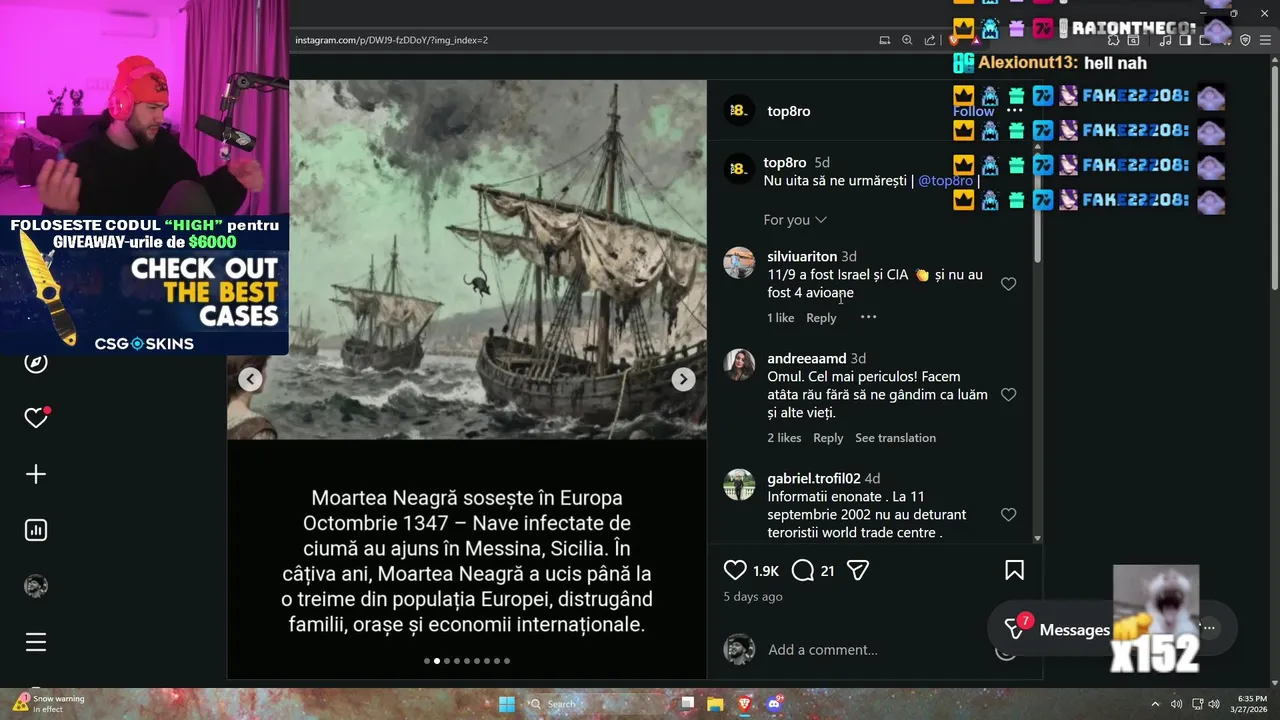Image resolution: width=1280 pixels, height=720 pixels.
Task: Click the Brave browser taskbar icon
Action: coord(744,704)
